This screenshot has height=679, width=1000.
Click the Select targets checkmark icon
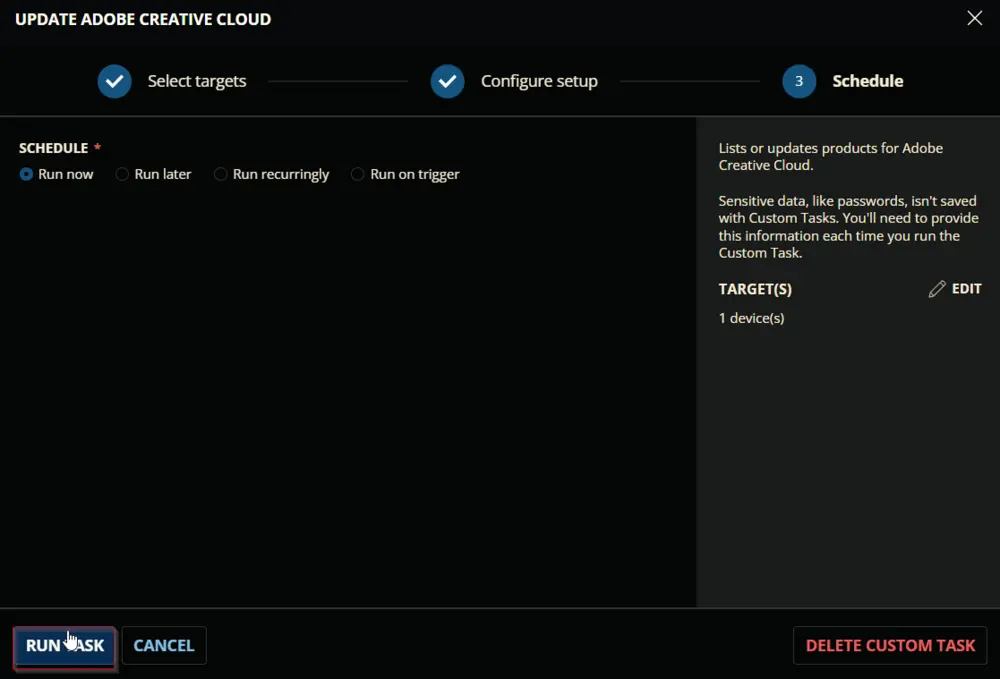point(115,81)
